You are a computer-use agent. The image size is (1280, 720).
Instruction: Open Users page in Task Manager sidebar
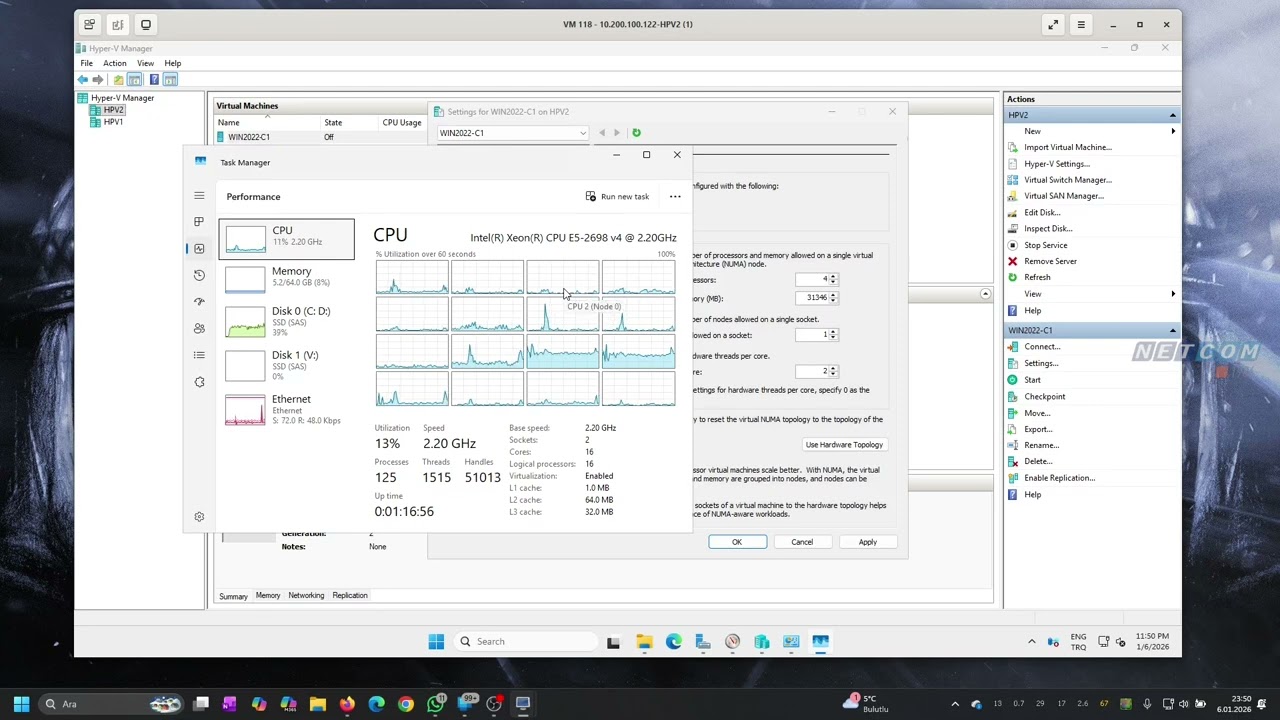(x=199, y=328)
